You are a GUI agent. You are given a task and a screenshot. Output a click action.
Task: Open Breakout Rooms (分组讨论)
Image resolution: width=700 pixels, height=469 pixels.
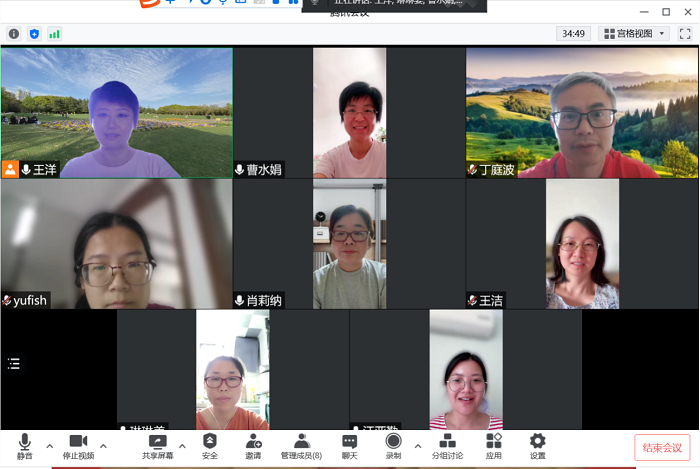[x=447, y=445]
